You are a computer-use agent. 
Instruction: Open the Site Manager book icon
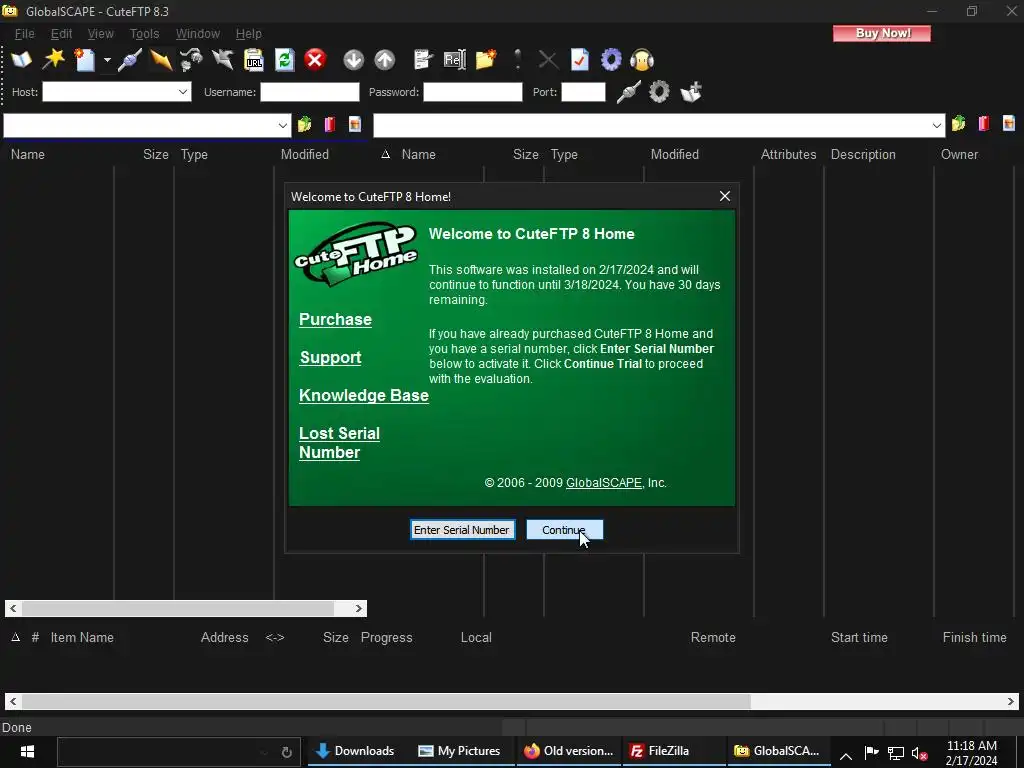click(x=21, y=60)
